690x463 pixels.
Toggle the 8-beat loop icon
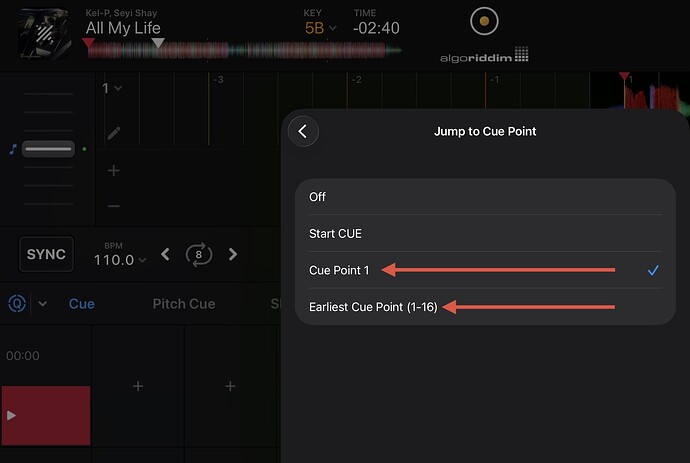[x=199, y=254]
